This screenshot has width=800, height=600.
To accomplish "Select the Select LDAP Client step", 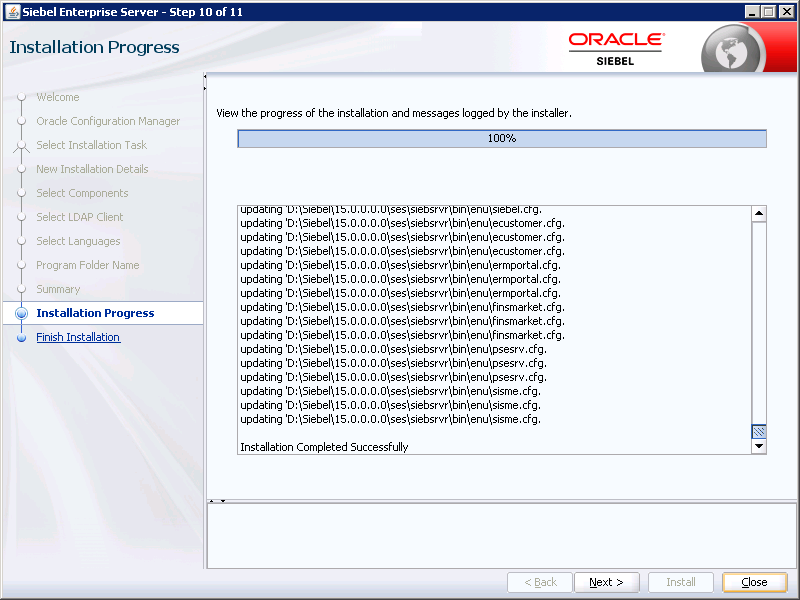I will [80, 217].
